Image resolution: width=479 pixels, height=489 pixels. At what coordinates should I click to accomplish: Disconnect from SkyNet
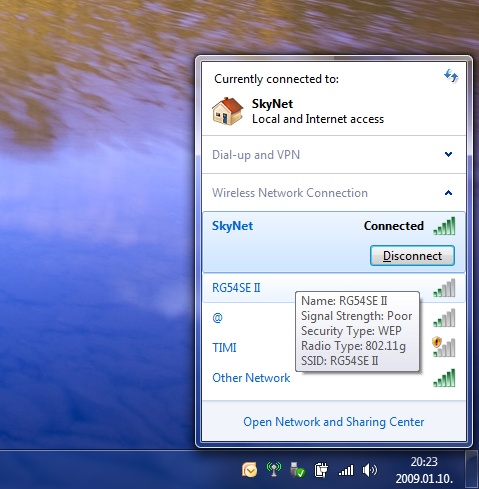[x=412, y=256]
